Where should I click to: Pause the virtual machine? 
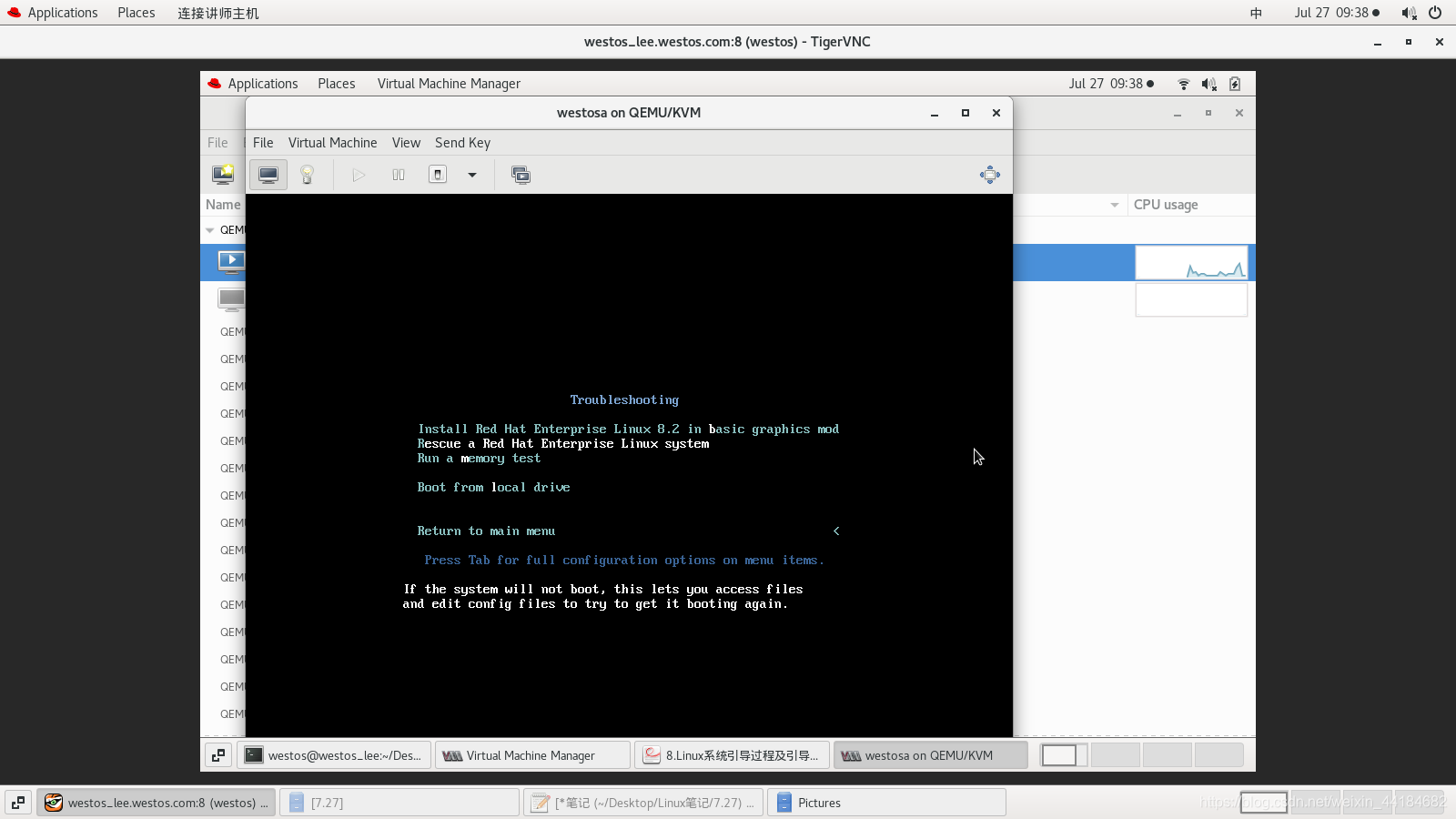pyautogui.click(x=399, y=175)
